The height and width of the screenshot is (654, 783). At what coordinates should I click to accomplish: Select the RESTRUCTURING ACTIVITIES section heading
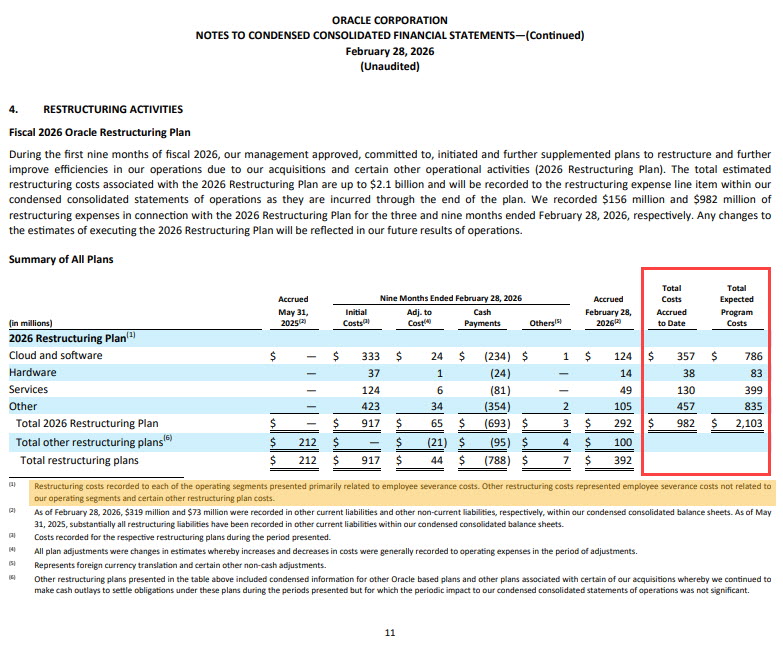(x=112, y=108)
